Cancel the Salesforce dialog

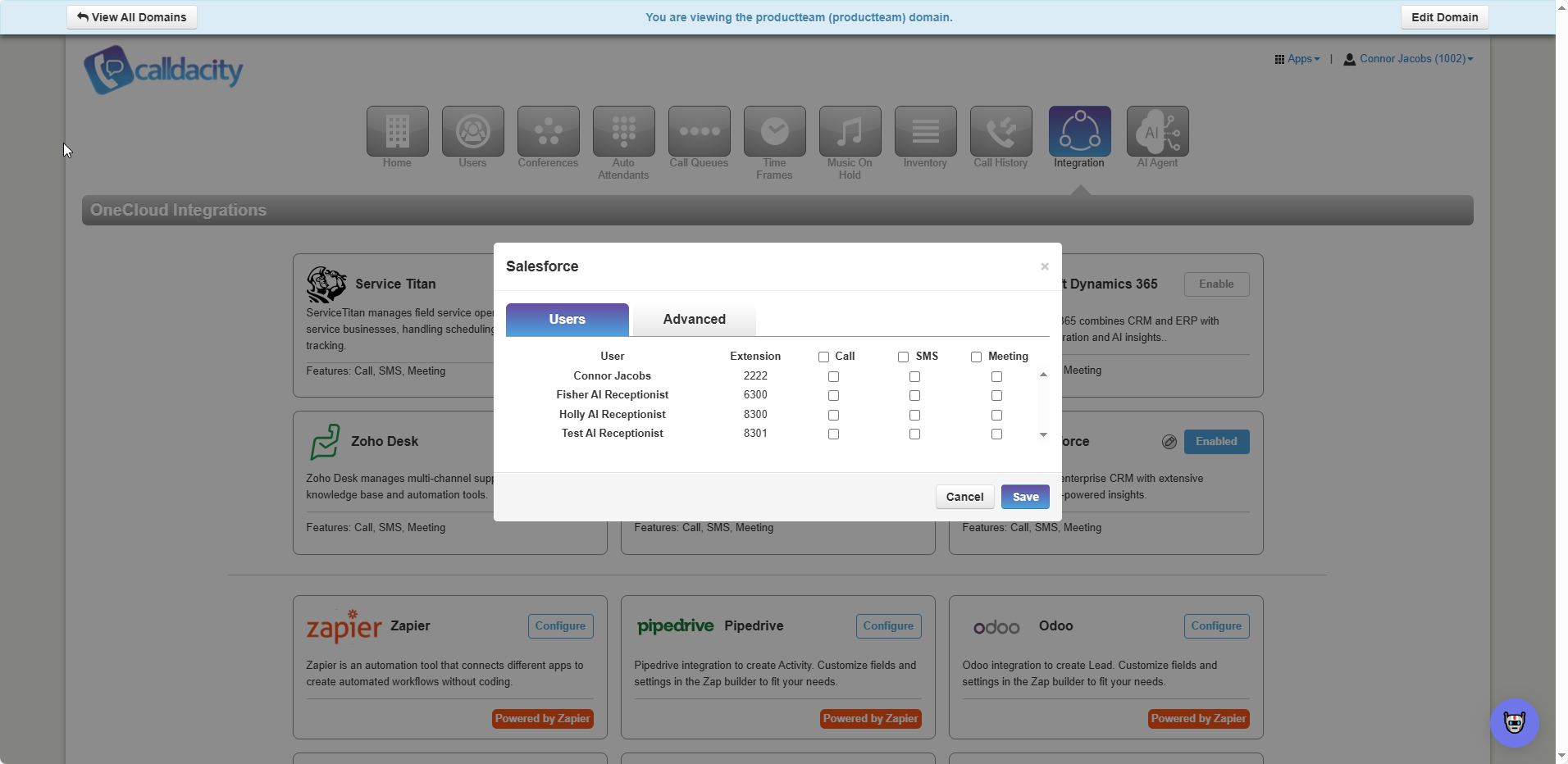(964, 497)
